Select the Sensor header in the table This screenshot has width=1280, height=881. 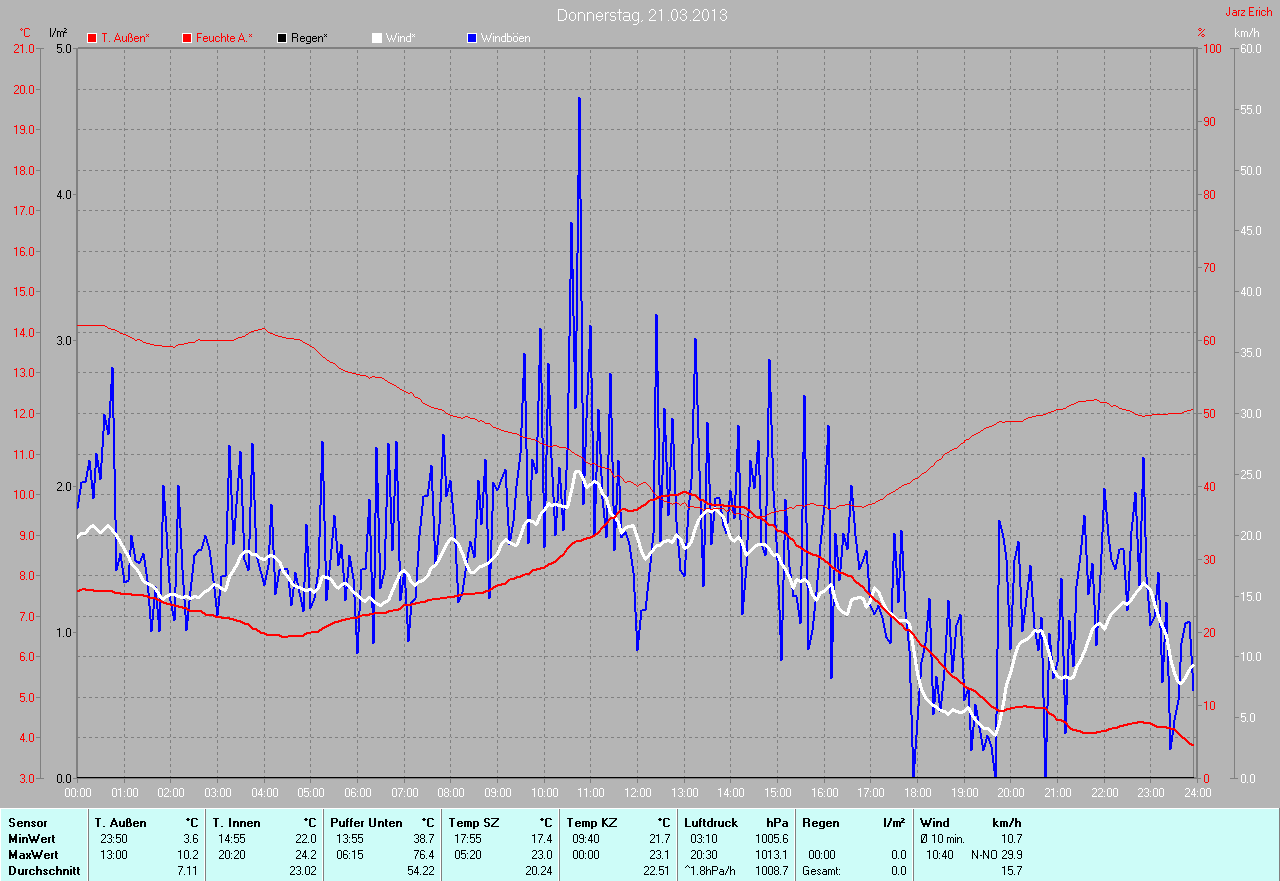27,823
